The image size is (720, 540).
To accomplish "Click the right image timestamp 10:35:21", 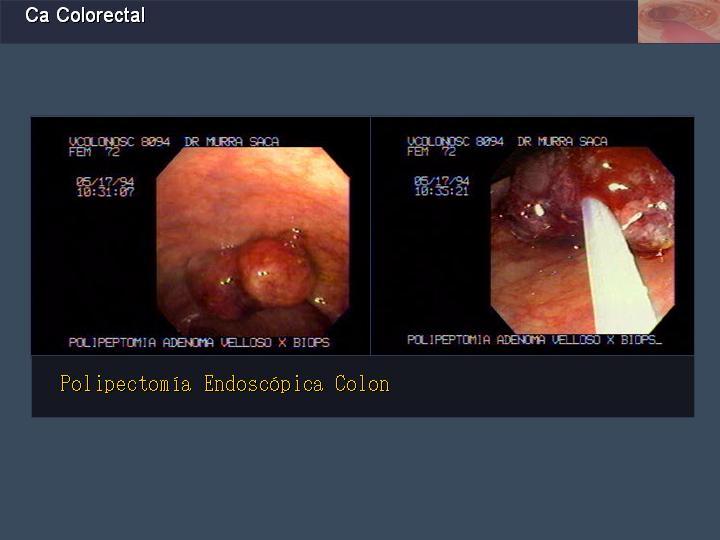I will click(442, 191).
